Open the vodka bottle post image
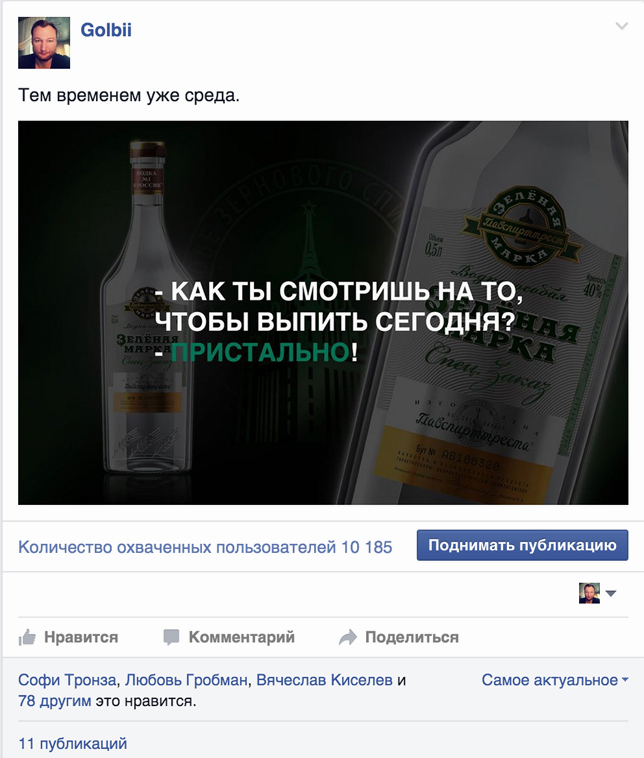644x758 pixels. coord(323,313)
